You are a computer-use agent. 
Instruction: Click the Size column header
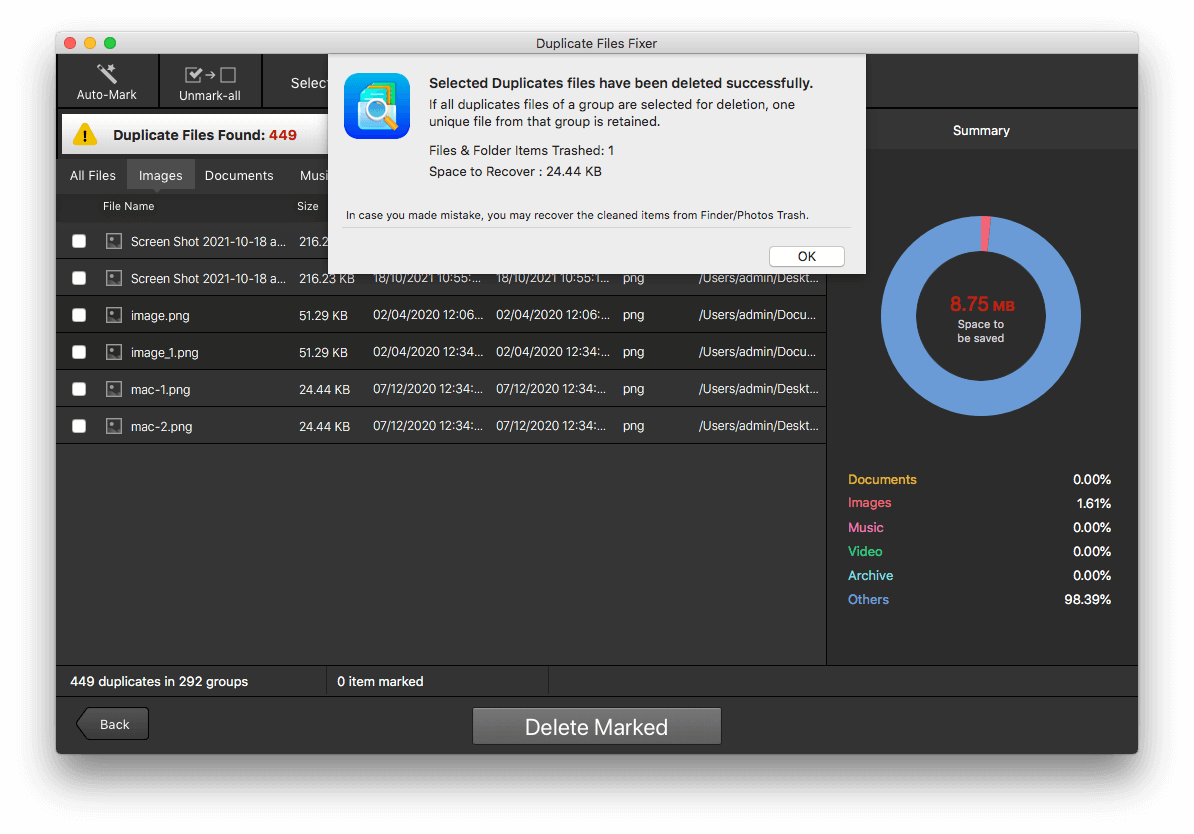(x=308, y=206)
